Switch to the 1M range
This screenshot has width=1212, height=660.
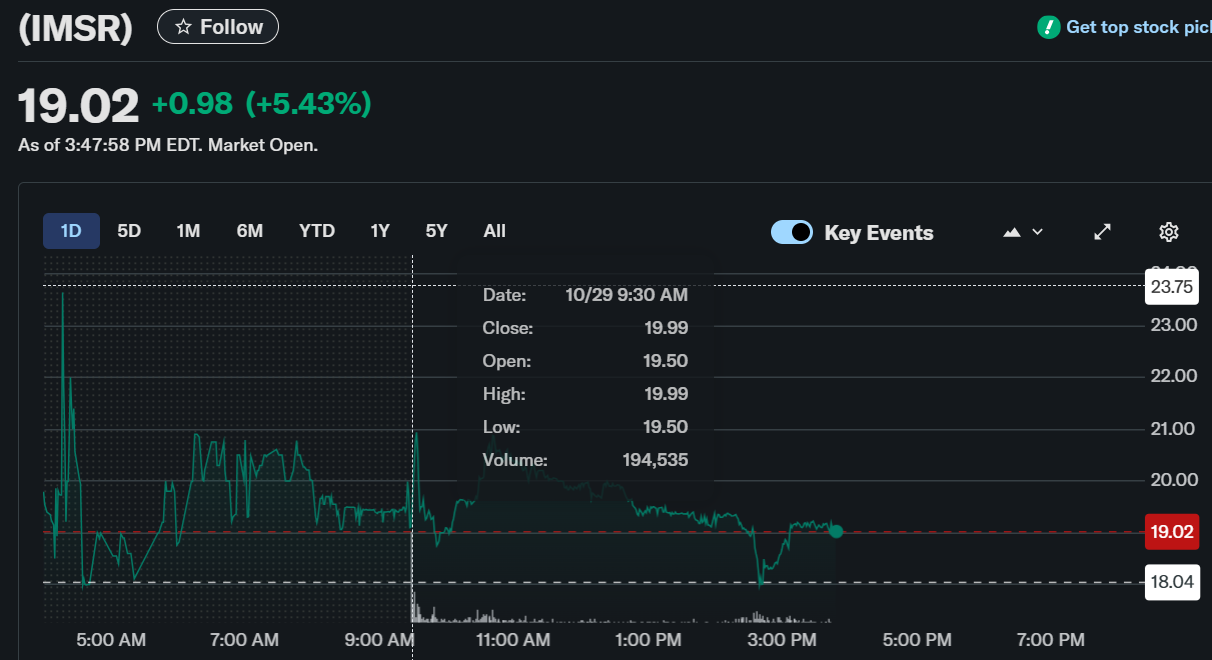(x=188, y=231)
